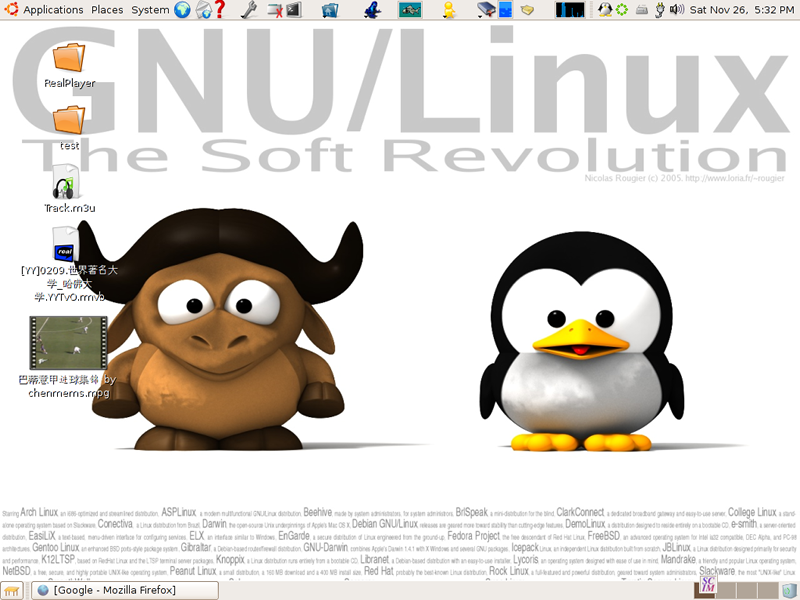The height and width of the screenshot is (600, 800).
Task: Select the Track.m3u playlist file
Action: [69, 189]
